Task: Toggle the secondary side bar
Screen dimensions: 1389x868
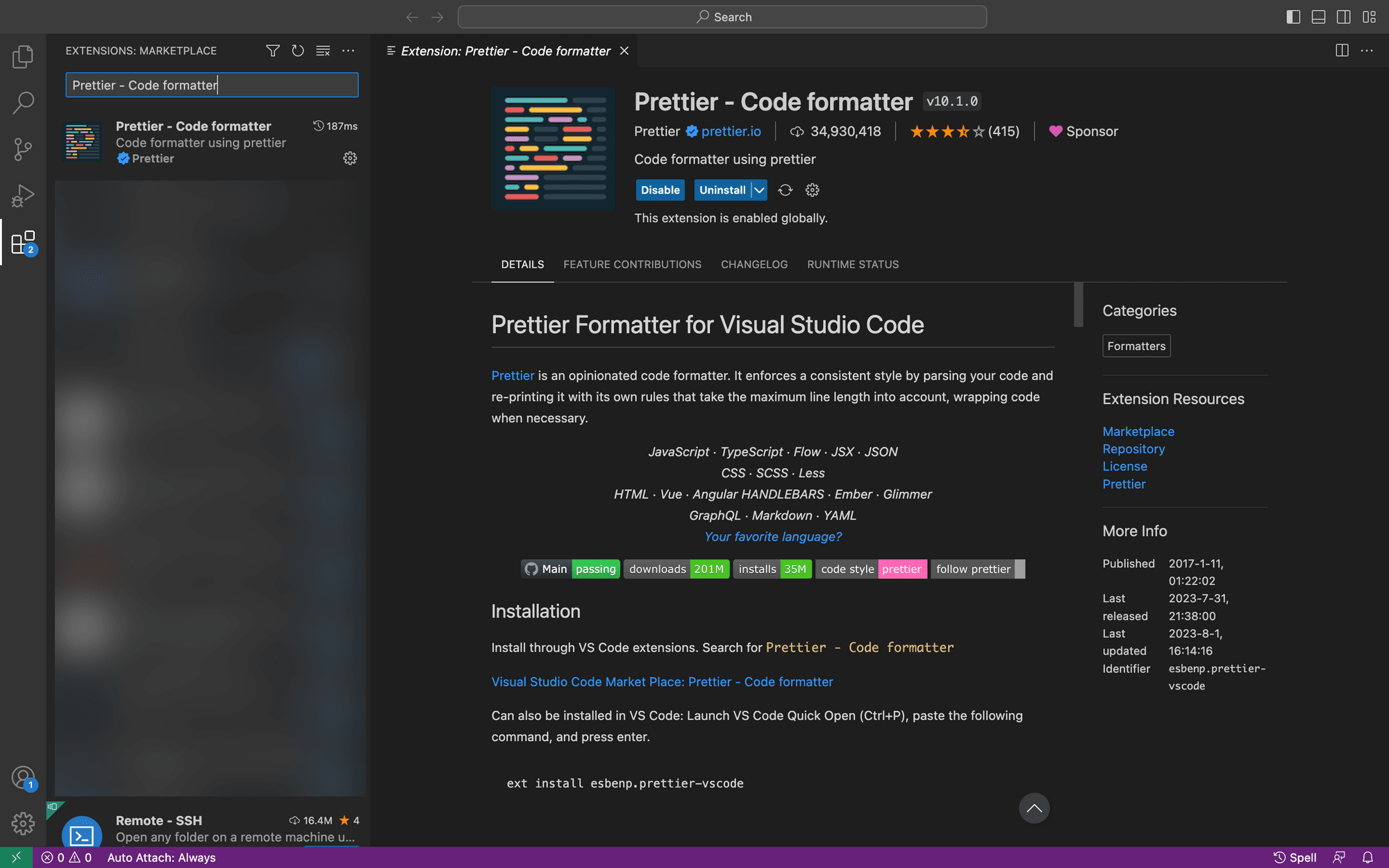Action: pos(1344,17)
